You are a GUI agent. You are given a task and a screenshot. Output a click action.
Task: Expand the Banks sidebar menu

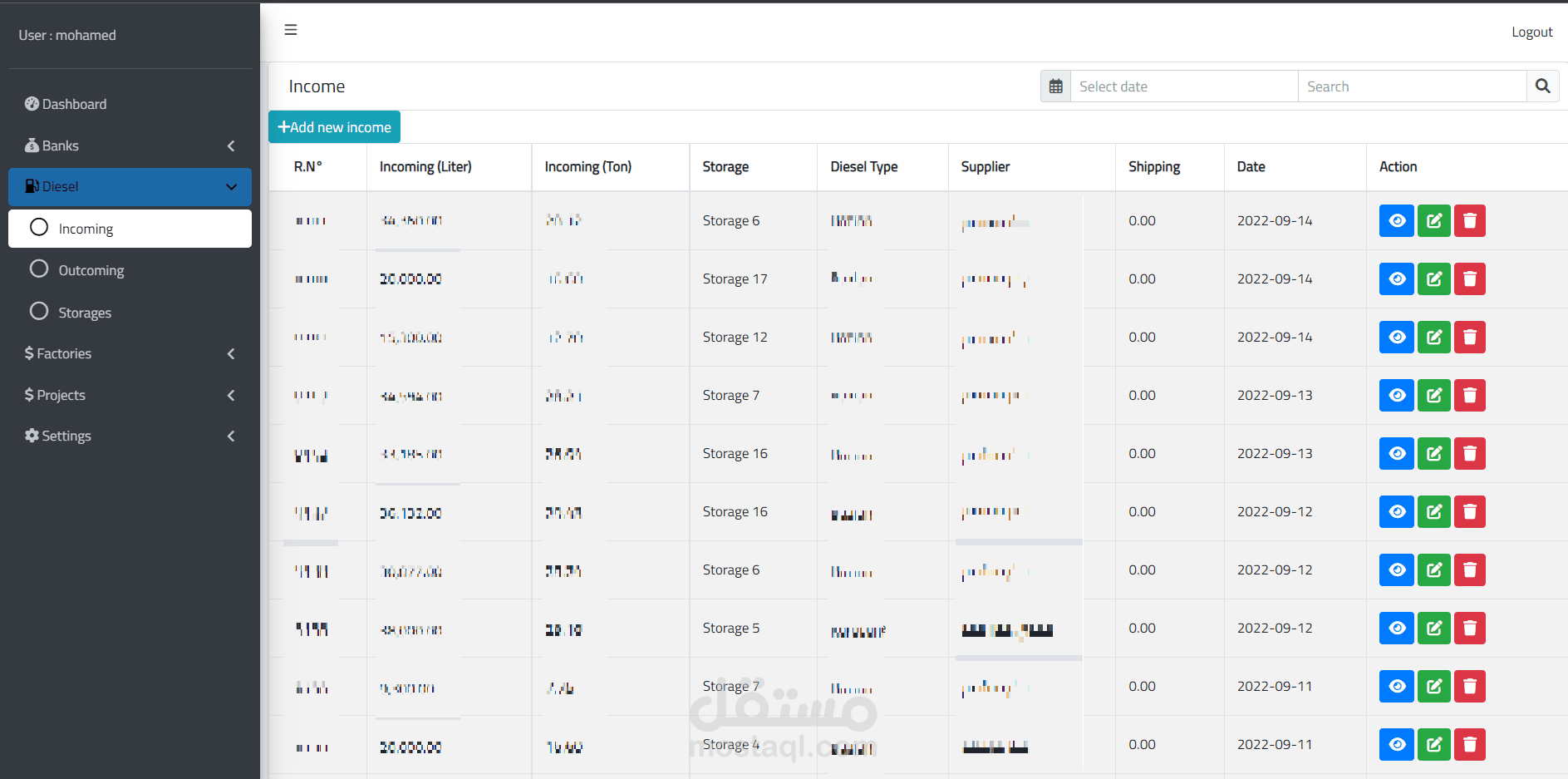(130, 145)
